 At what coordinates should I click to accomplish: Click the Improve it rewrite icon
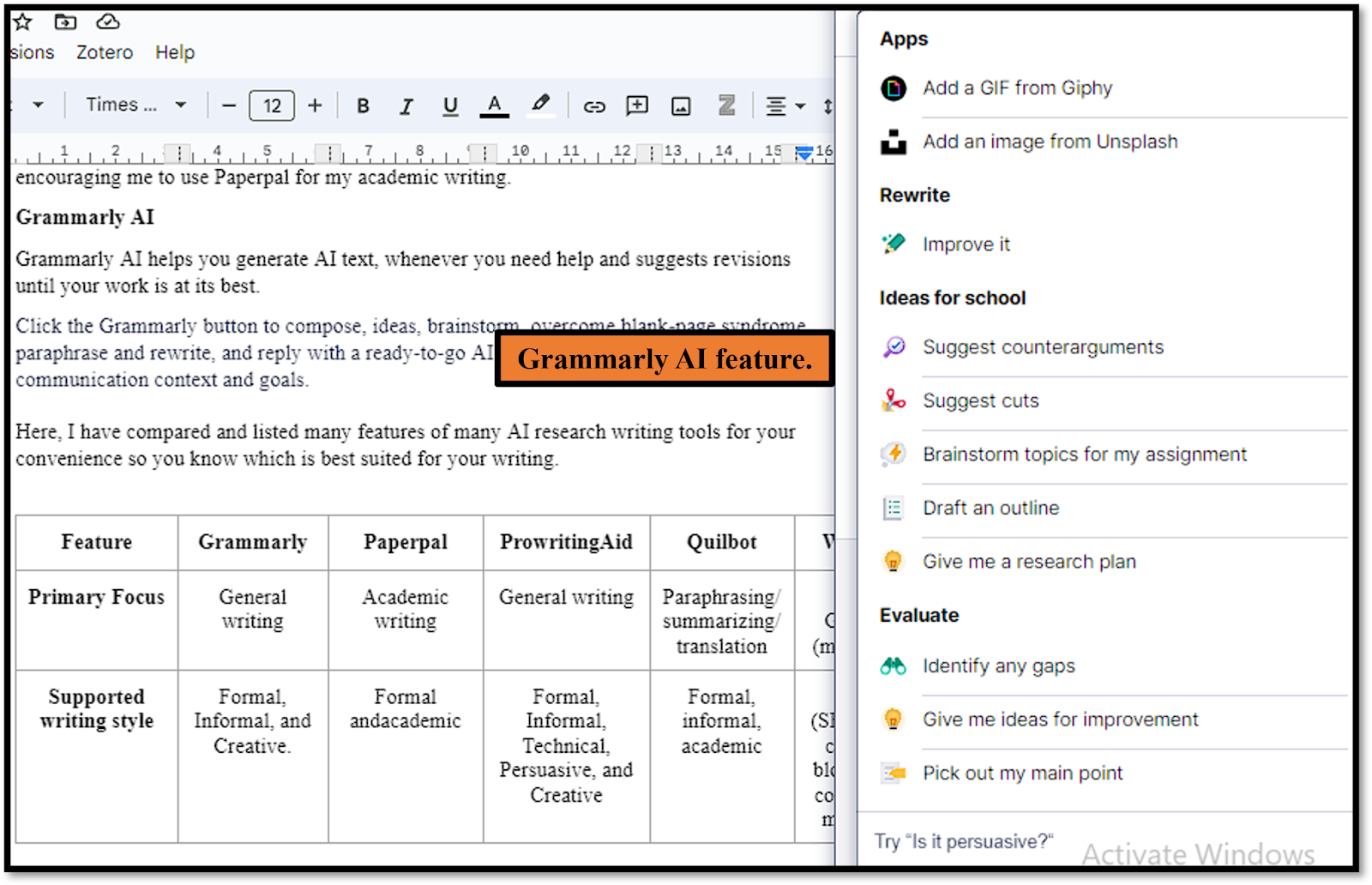point(893,244)
